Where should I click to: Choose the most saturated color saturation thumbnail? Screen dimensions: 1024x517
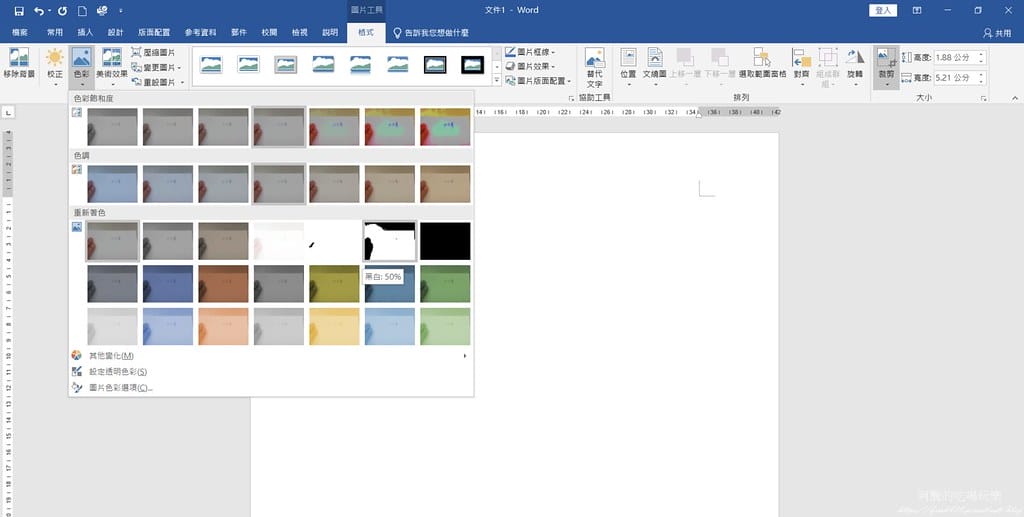pyautogui.click(x=445, y=127)
